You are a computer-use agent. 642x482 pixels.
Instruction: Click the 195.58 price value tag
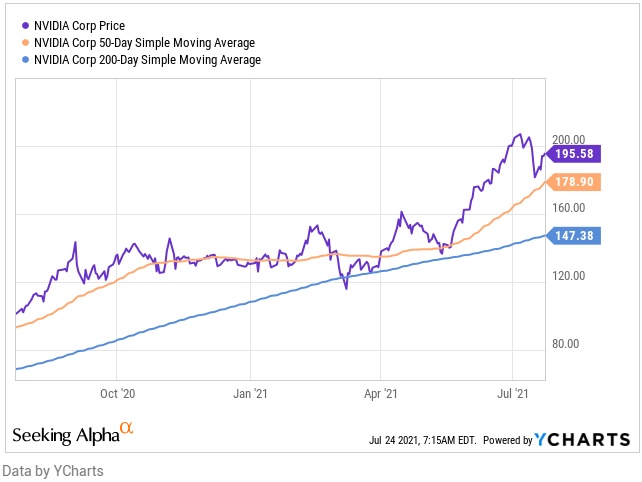point(577,153)
